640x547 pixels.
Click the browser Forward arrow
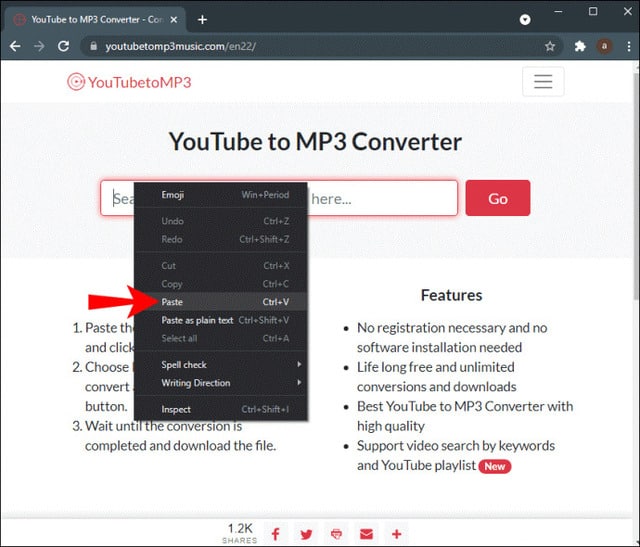(x=39, y=46)
